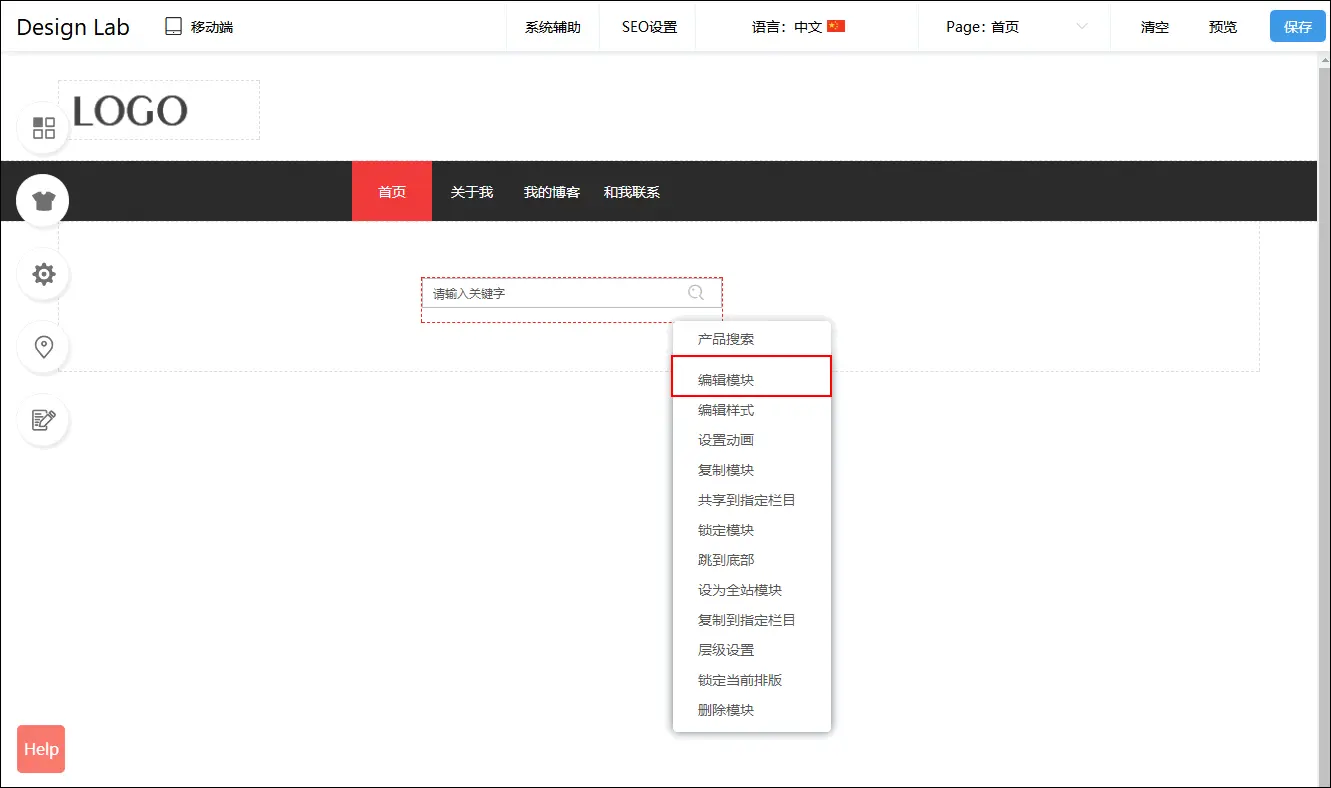Click the edit notepad icon in sidebar

43,420
